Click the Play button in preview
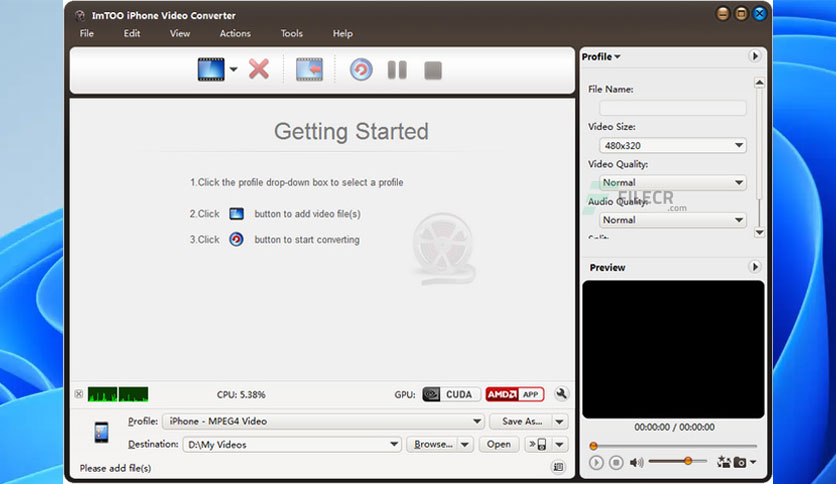The height and width of the screenshot is (484, 836). coord(596,462)
